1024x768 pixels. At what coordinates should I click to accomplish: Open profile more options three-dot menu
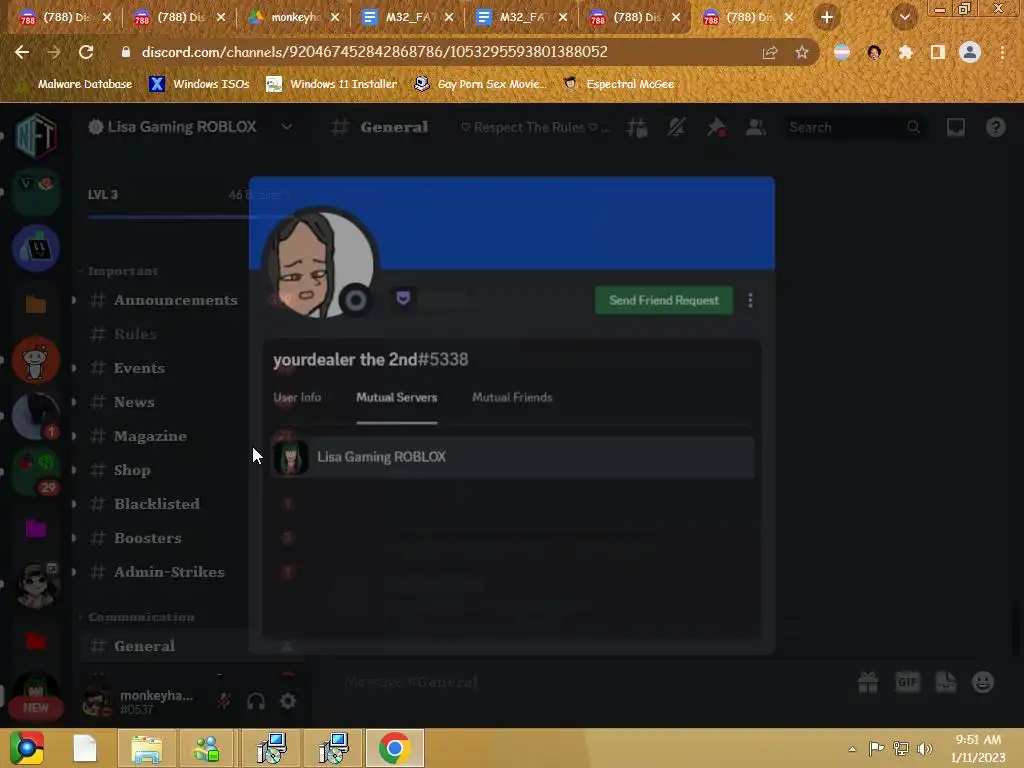pos(750,300)
